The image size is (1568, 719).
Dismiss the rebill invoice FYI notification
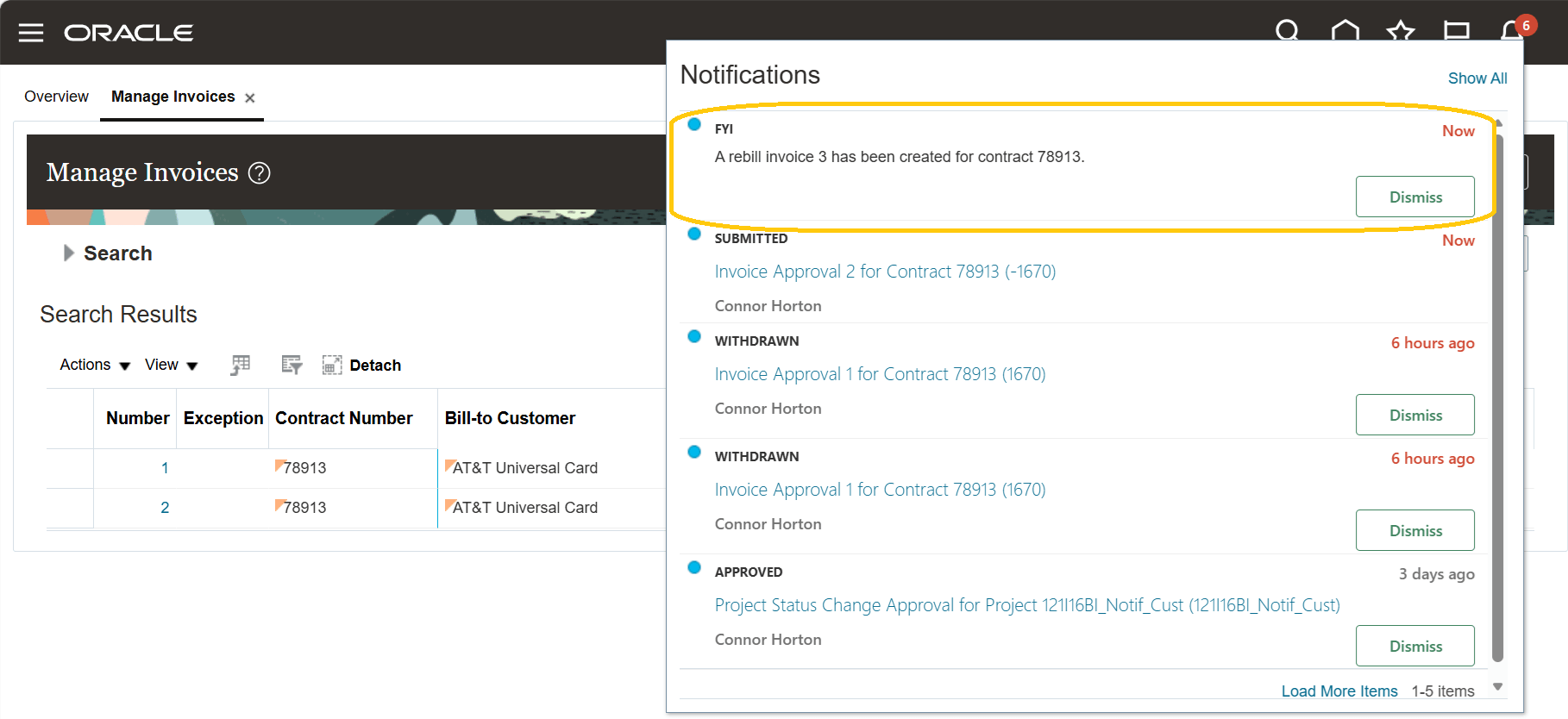(x=1414, y=197)
